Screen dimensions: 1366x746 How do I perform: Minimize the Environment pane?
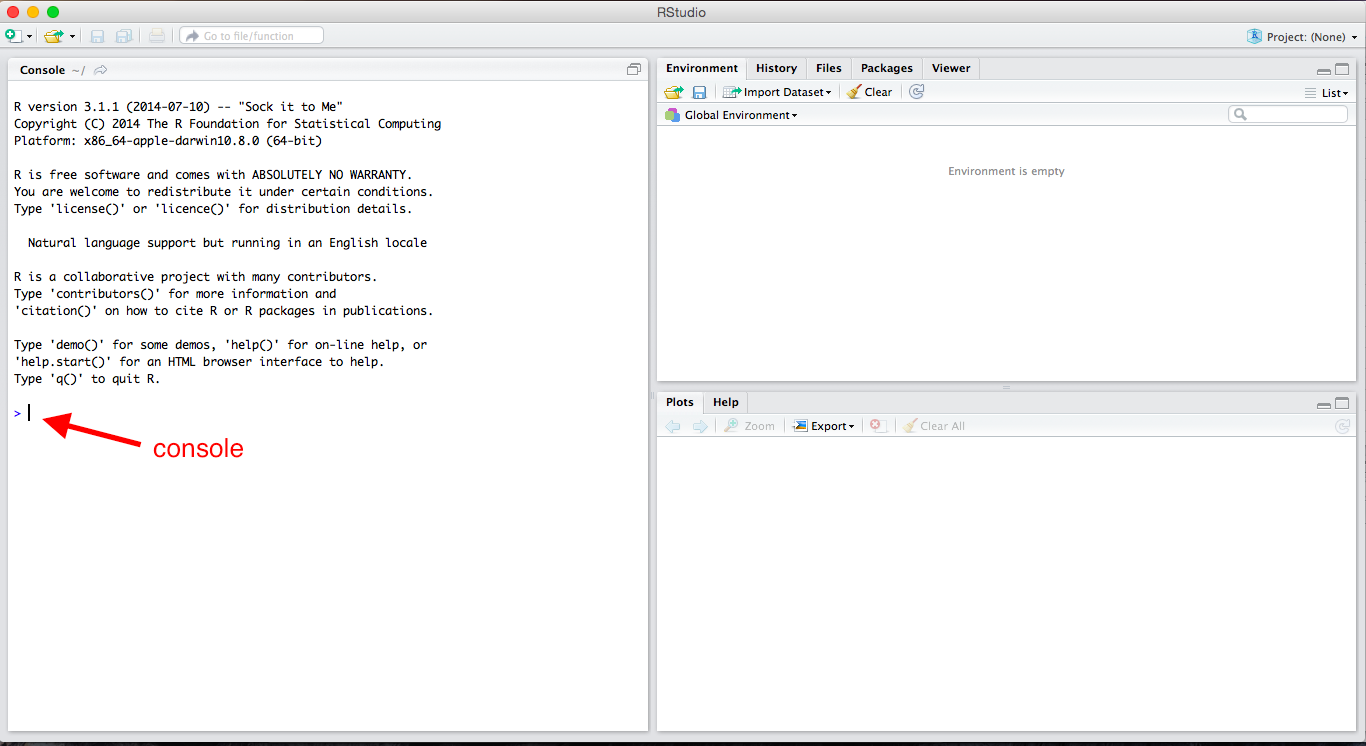[x=1324, y=70]
